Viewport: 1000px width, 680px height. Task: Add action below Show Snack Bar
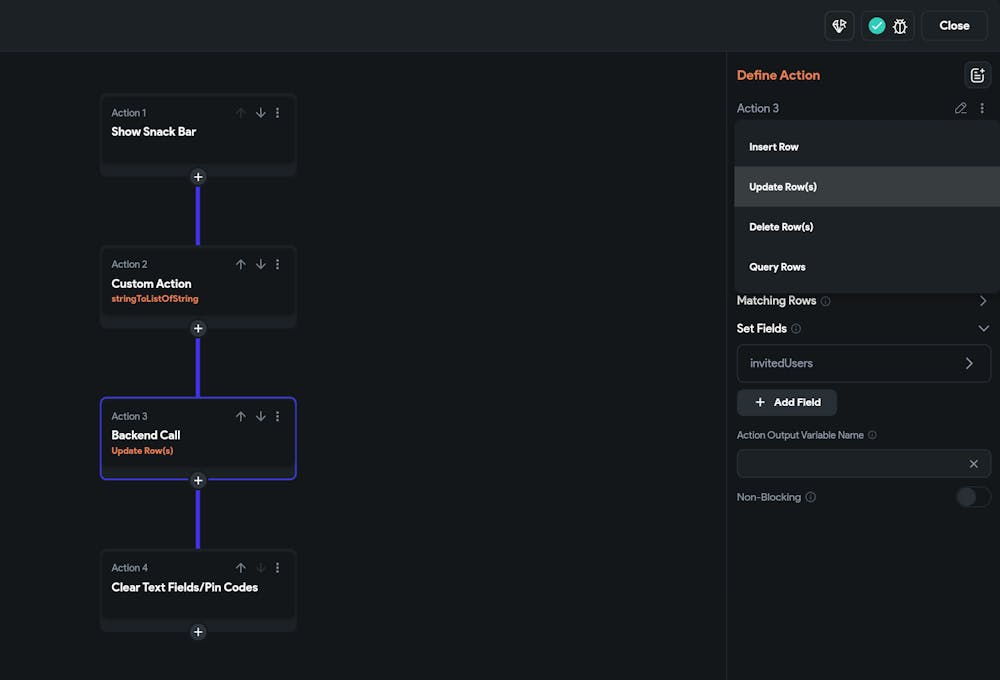198,177
